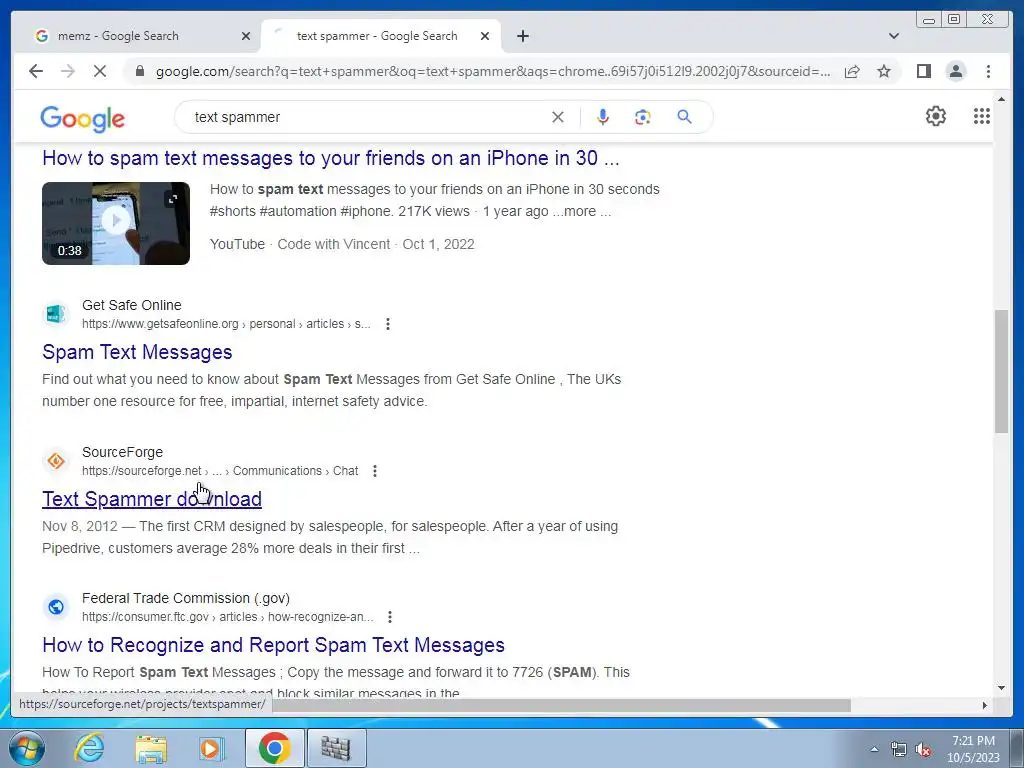Click the scroll down arrow
1024x768 pixels.
point(1001,688)
